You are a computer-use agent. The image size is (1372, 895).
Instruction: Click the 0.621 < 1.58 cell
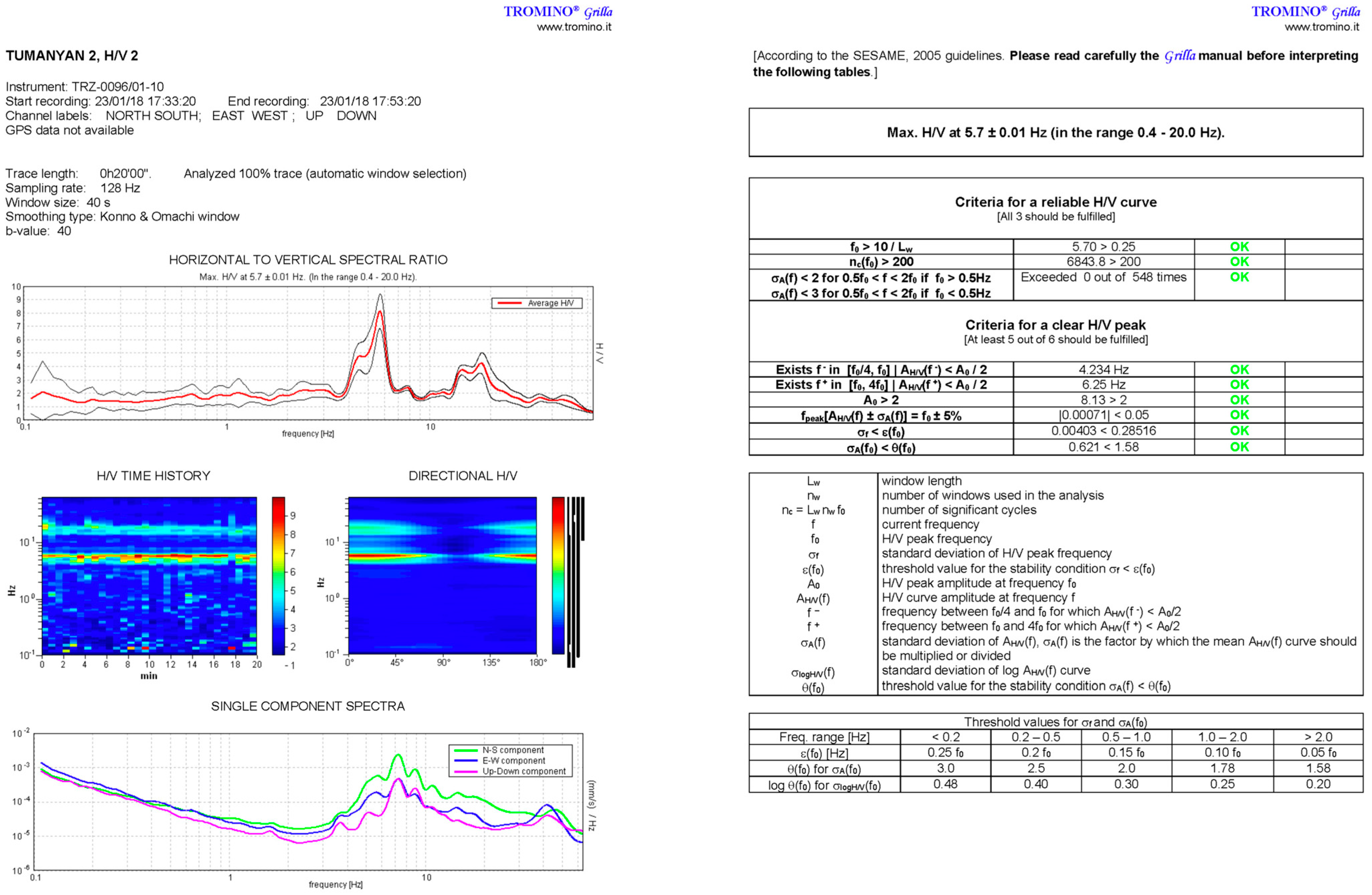1103,447
